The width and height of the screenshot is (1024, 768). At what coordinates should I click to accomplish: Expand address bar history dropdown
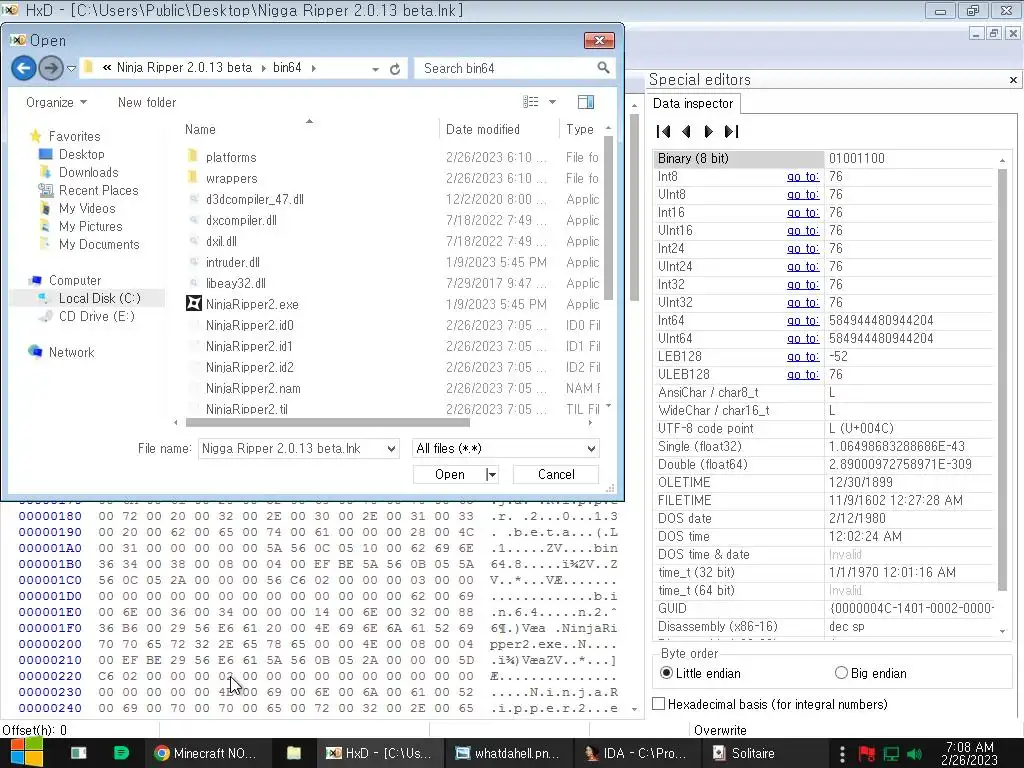[x=376, y=69]
